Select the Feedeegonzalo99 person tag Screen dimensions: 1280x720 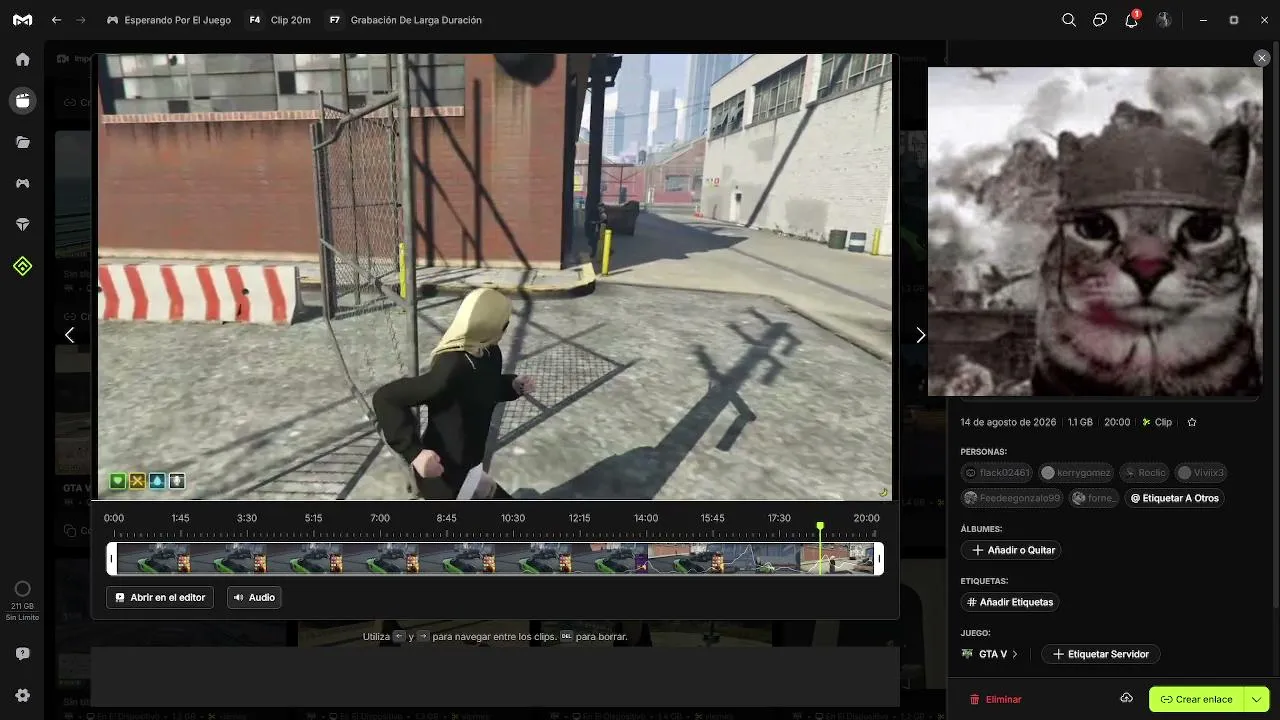click(x=1012, y=498)
